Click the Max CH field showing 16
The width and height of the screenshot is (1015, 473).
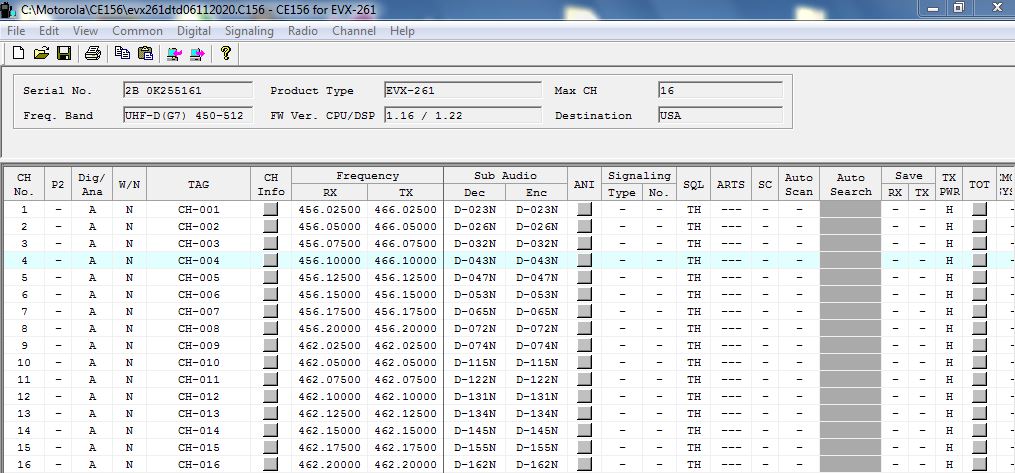(x=720, y=90)
